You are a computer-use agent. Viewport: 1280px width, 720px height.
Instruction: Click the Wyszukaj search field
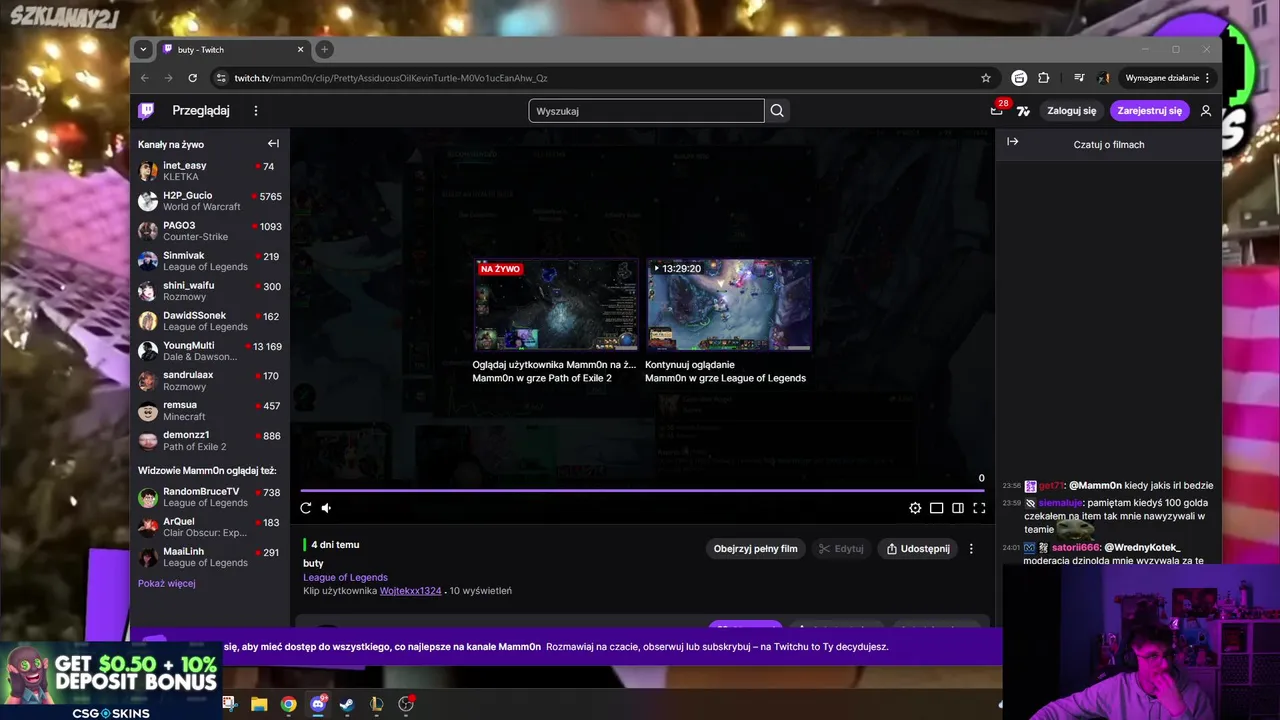point(646,111)
